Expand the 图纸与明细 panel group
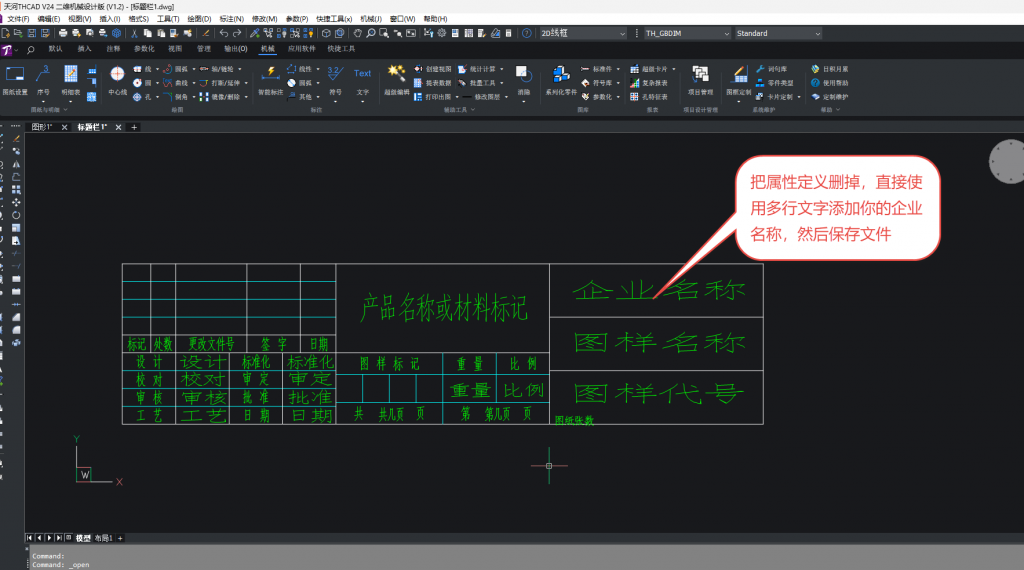This screenshot has height=570, width=1024. pyautogui.click(x=49, y=110)
